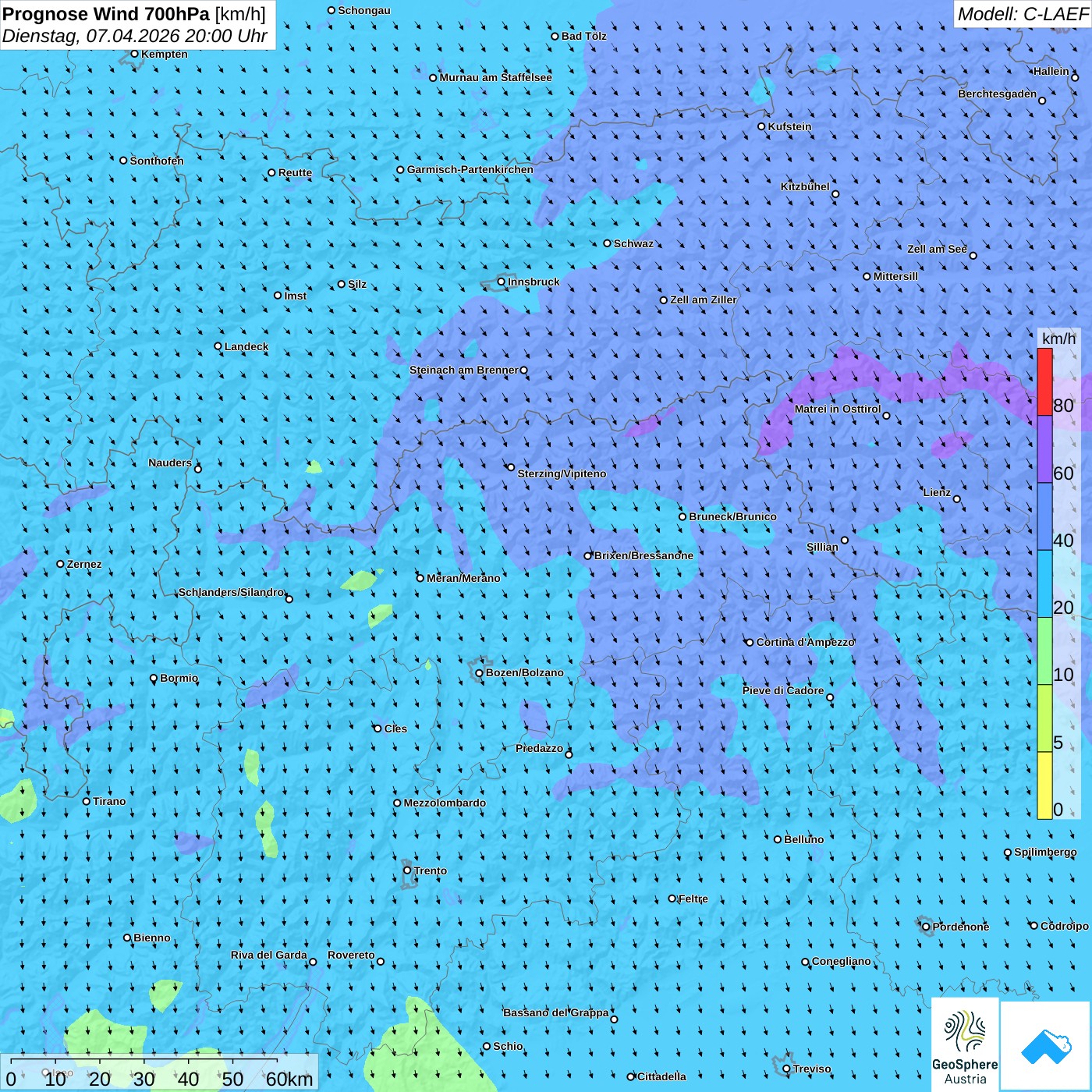The width and height of the screenshot is (1092, 1092).
Task: Click the Matrei in Osttirol label
Action: pyautogui.click(x=838, y=409)
